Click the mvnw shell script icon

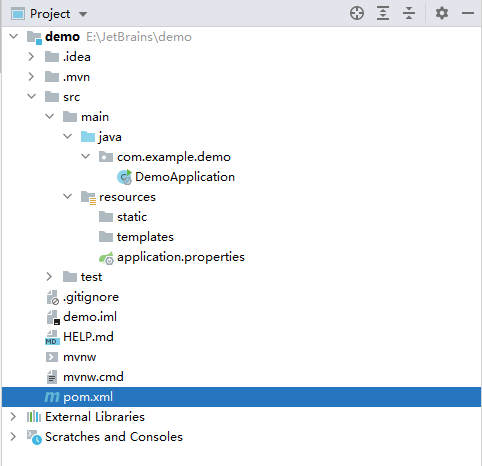pyautogui.click(x=52, y=357)
